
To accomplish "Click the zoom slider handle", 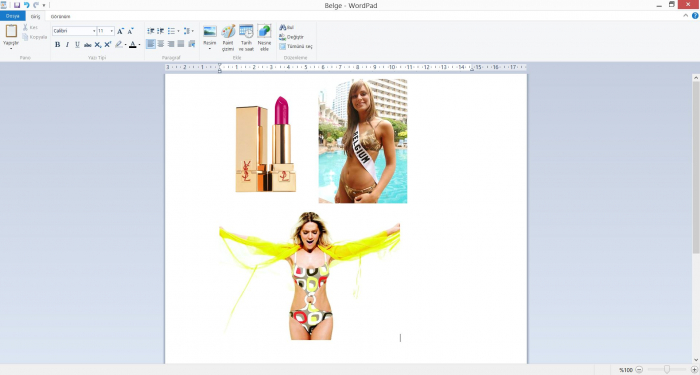I will (667, 370).
